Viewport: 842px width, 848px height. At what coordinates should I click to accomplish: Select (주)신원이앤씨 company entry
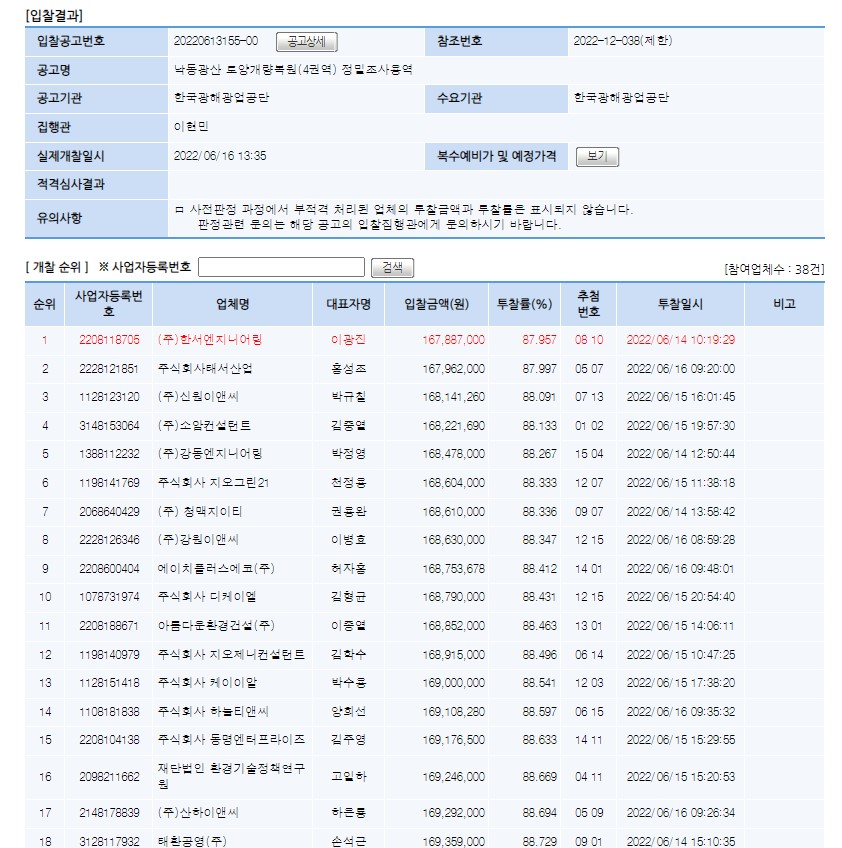[x=198, y=397]
